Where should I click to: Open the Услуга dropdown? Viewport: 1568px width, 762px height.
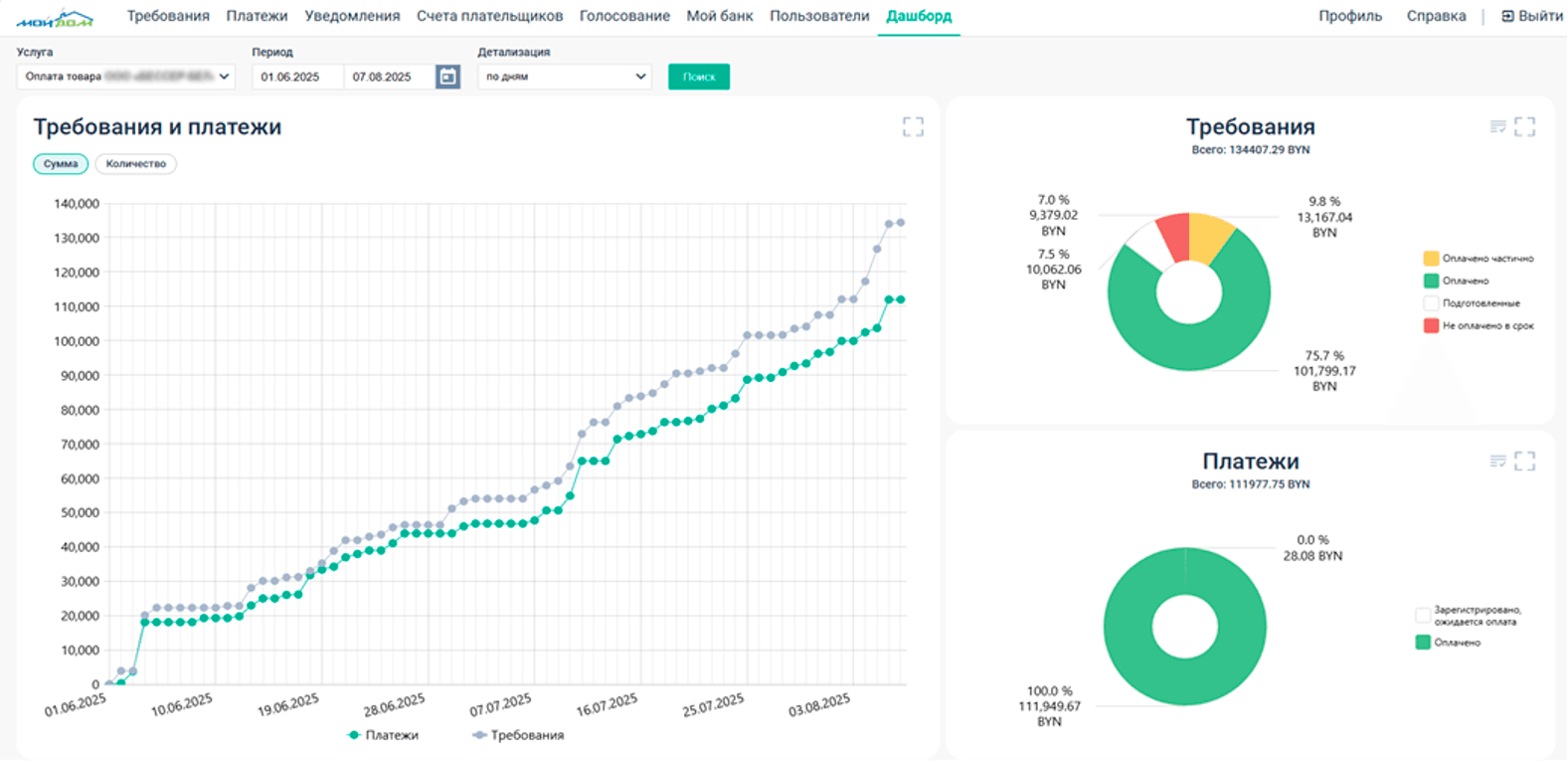(125, 77)
